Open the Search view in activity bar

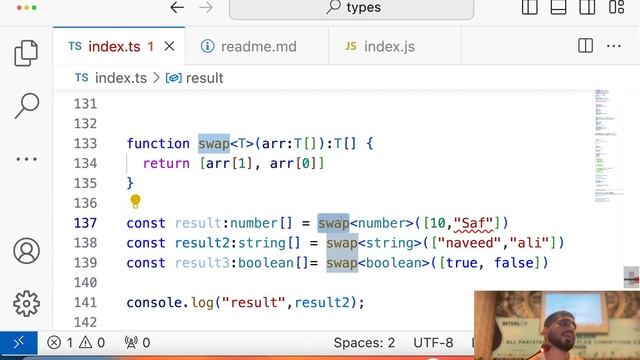click(x=27, y=106)
